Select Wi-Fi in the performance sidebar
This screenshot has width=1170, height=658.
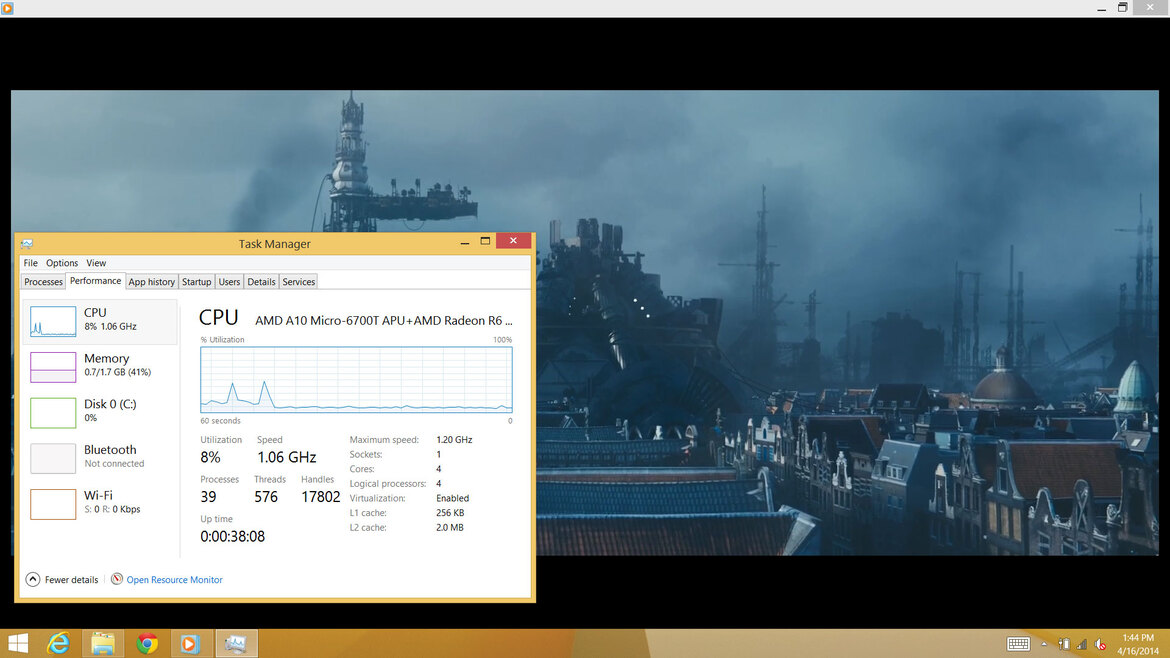100,504
